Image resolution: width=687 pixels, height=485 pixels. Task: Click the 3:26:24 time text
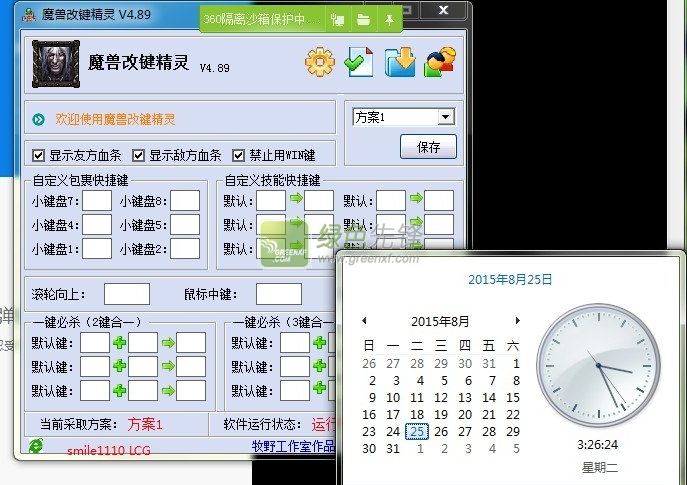tap(598, 445)
